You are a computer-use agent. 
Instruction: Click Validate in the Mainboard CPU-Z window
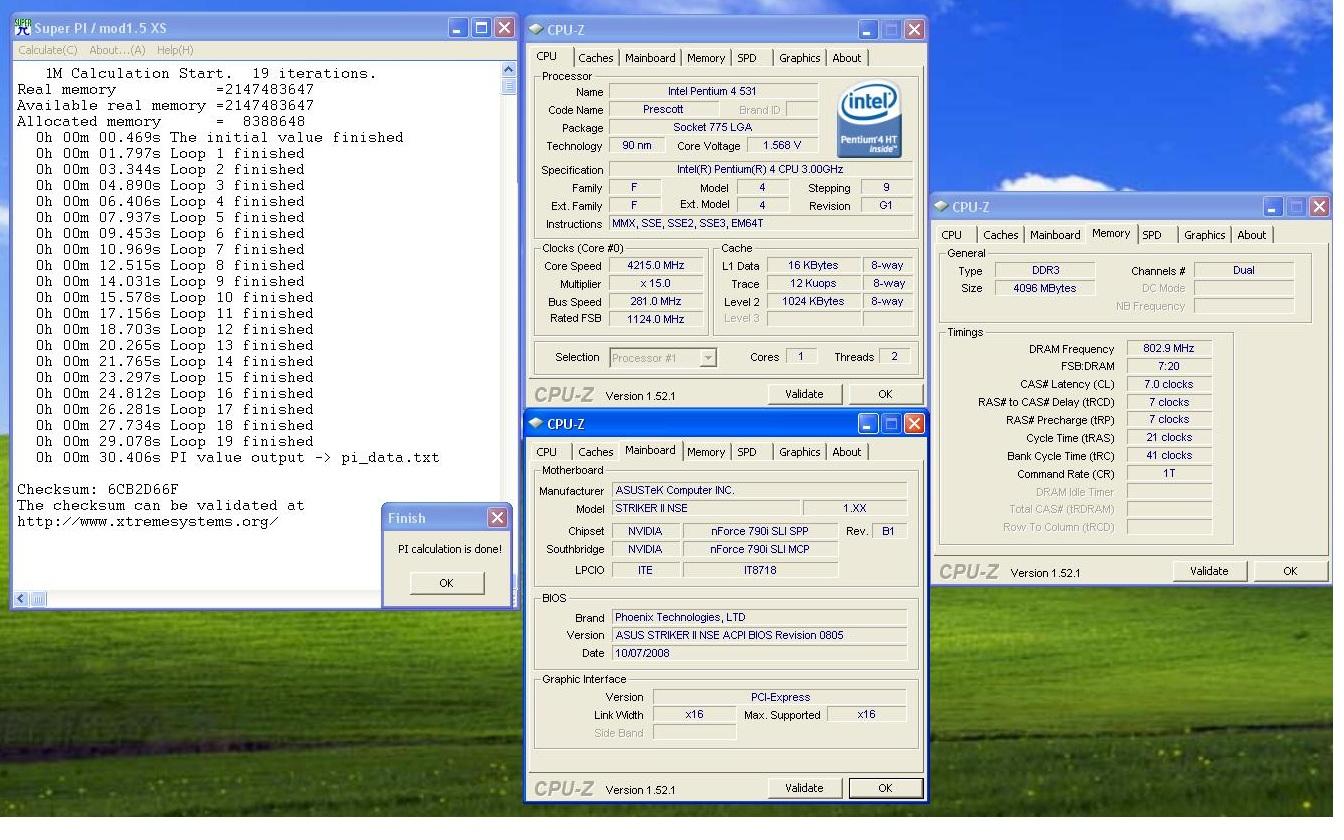point(804,788)
